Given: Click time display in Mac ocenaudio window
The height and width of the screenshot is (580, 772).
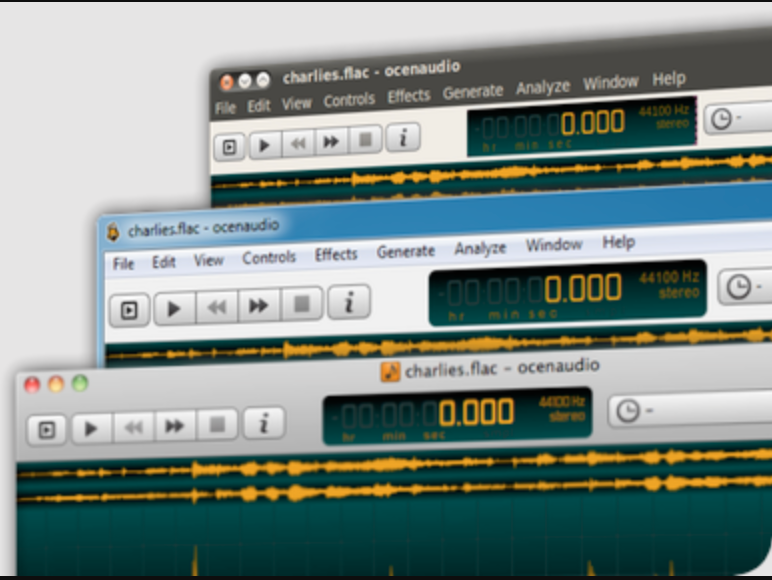Looking at the screenshot, I should point(457,416).
